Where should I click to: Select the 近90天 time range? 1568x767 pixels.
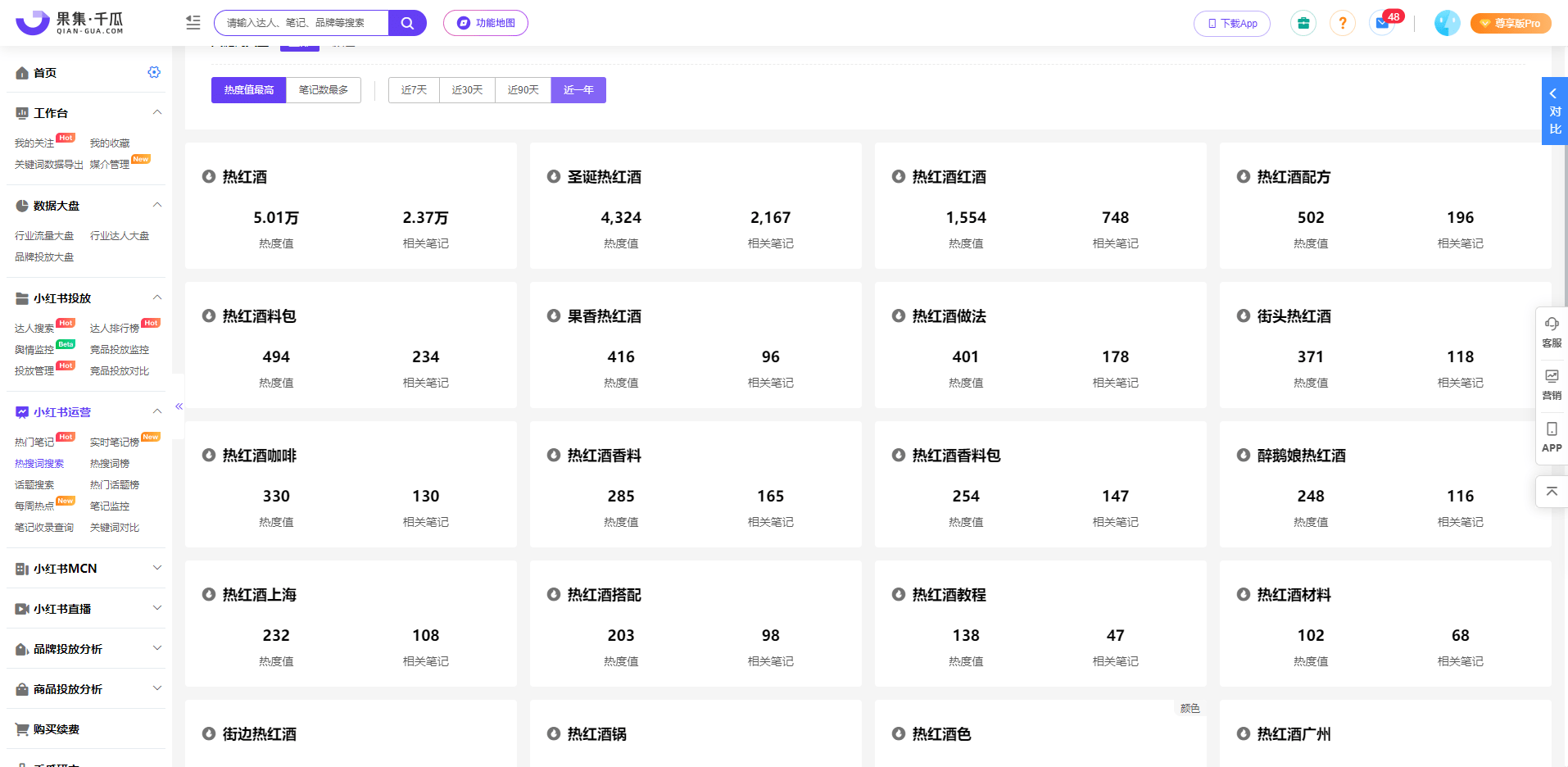point(523,90)
